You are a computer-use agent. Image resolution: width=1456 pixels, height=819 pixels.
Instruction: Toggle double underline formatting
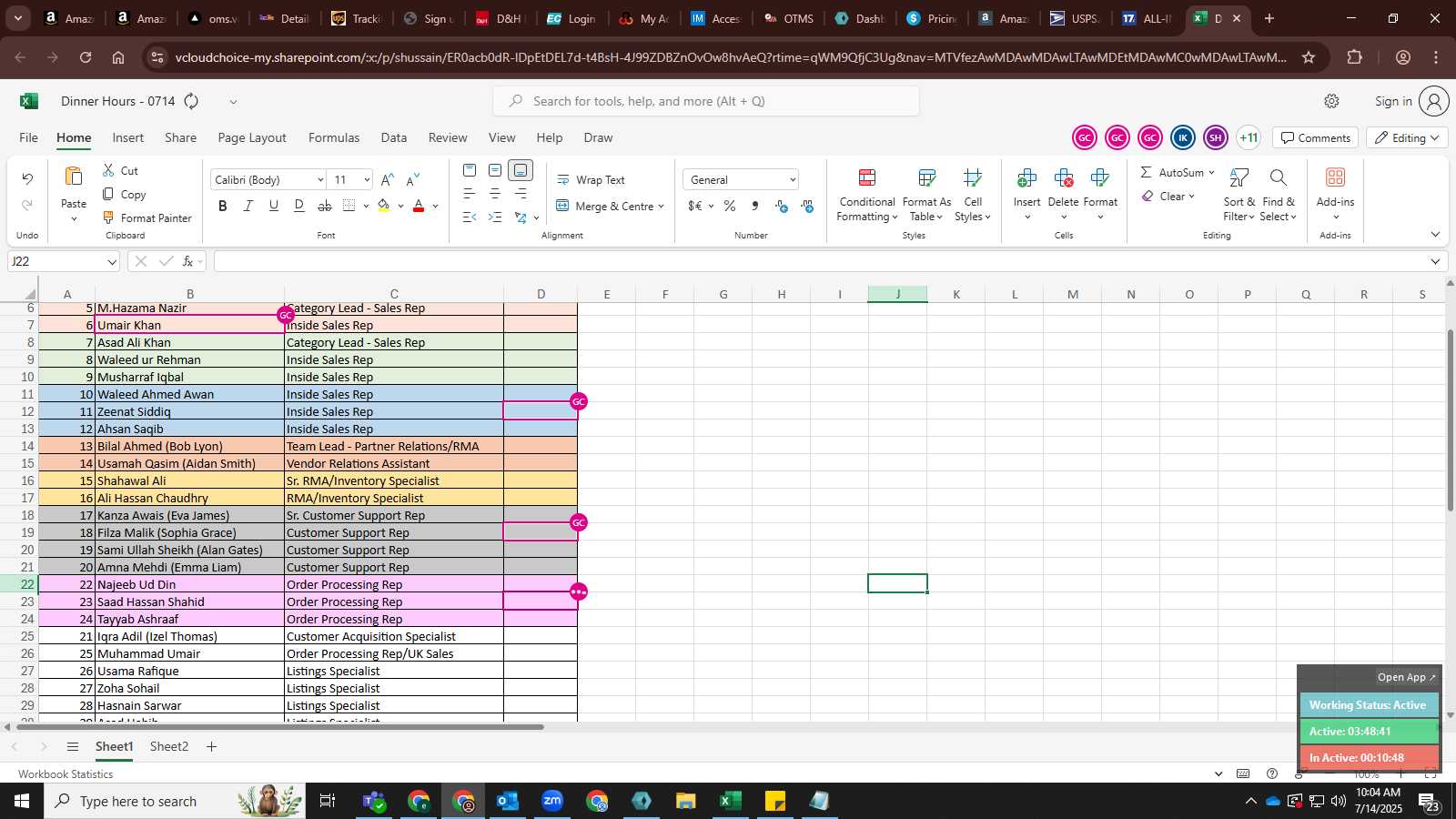click(x=299, y=206)
